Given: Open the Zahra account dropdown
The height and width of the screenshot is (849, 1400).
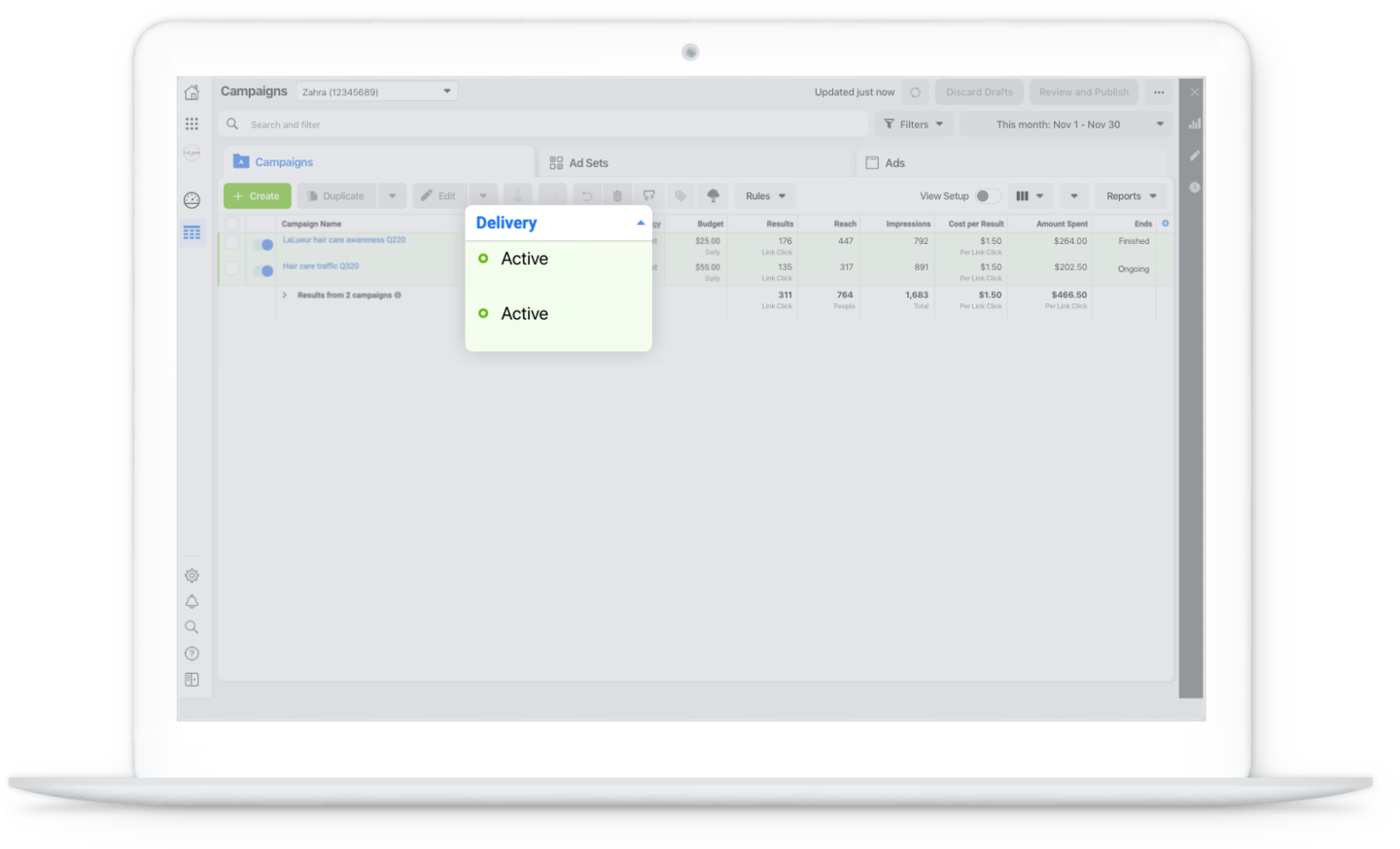Looking at the screenshot, I should tap(376, 92).
